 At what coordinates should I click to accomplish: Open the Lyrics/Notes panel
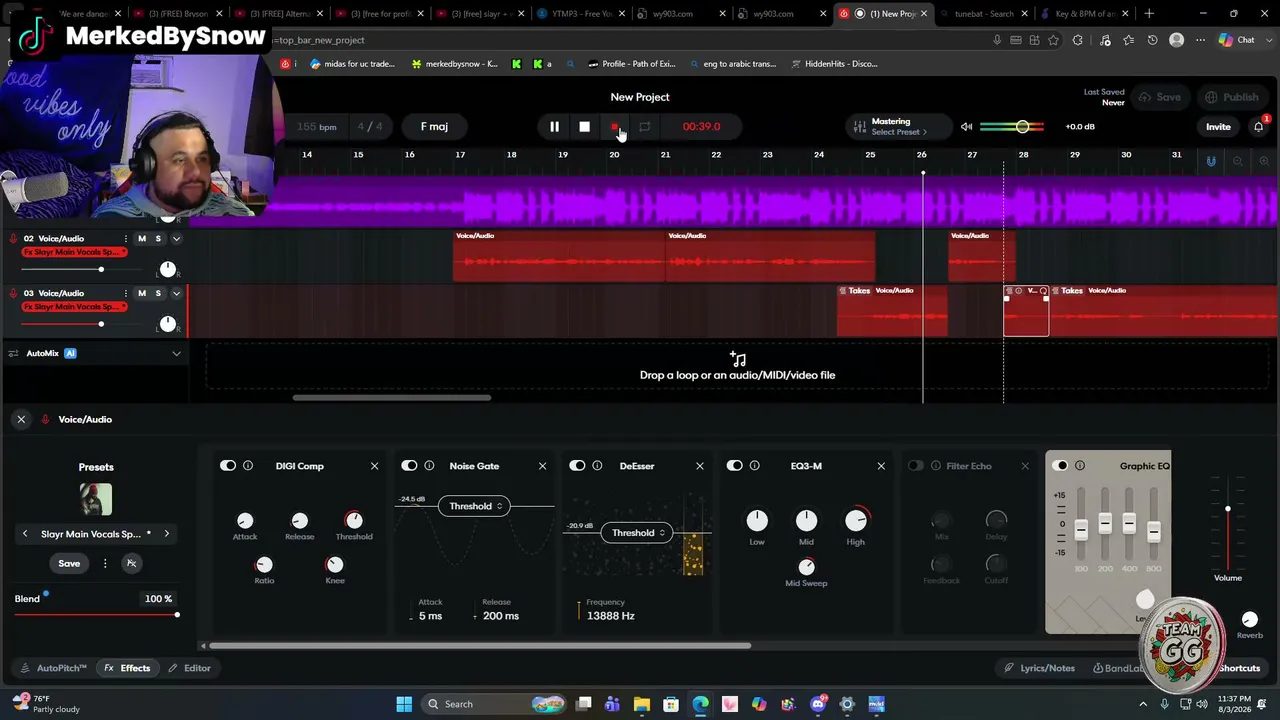tap(1040, 668)
